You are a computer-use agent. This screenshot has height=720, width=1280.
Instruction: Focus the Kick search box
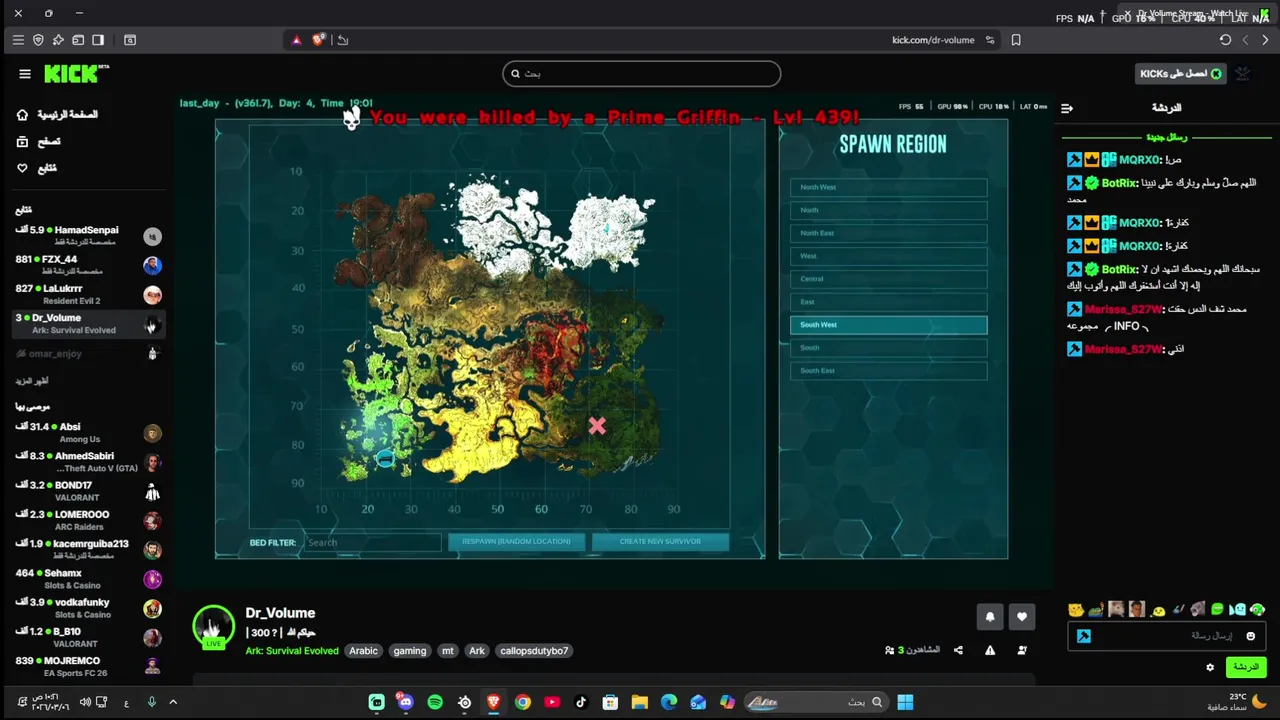click(641, 73)
